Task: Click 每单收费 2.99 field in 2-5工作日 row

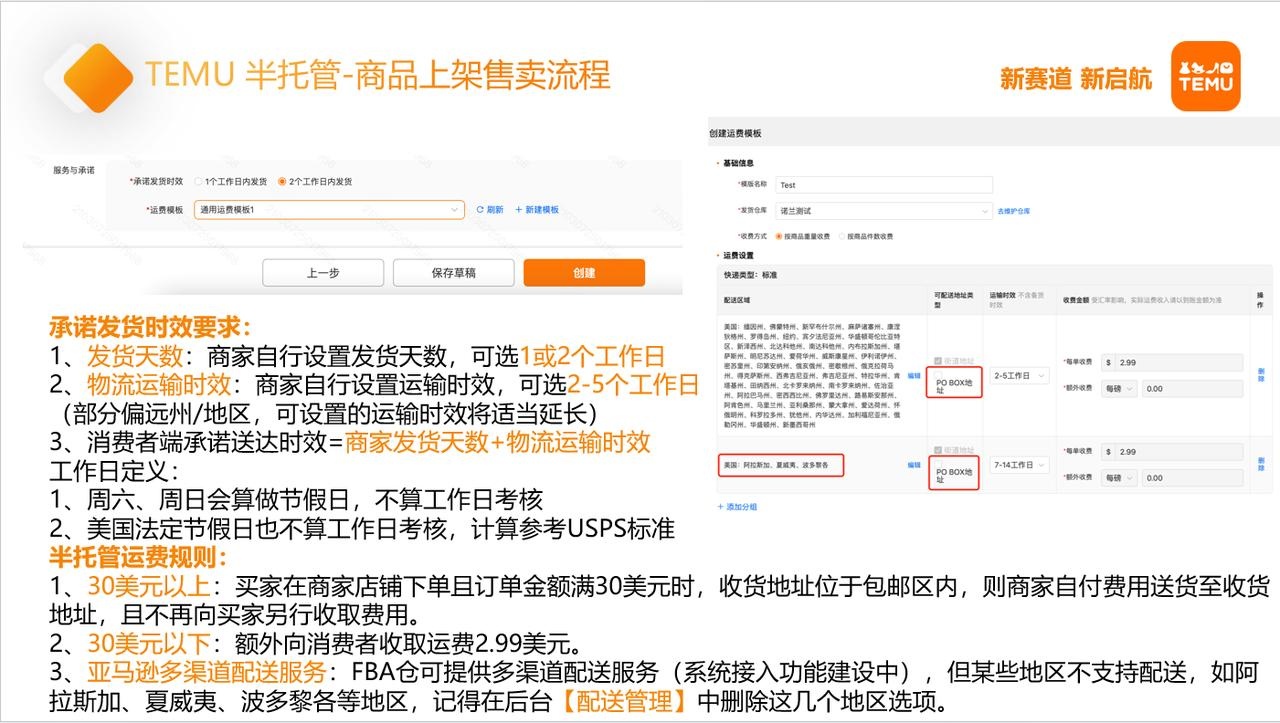Action: tap(1171, 363)
